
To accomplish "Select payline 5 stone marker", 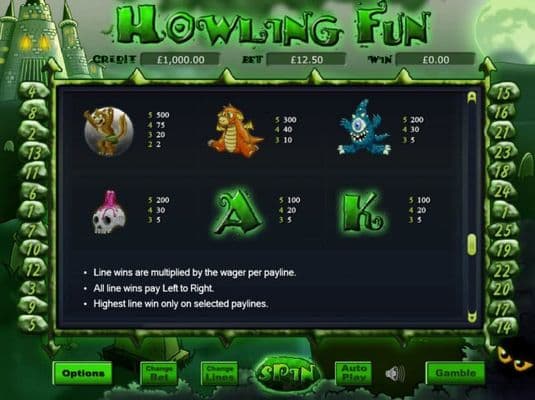I will tap(32, 324).
